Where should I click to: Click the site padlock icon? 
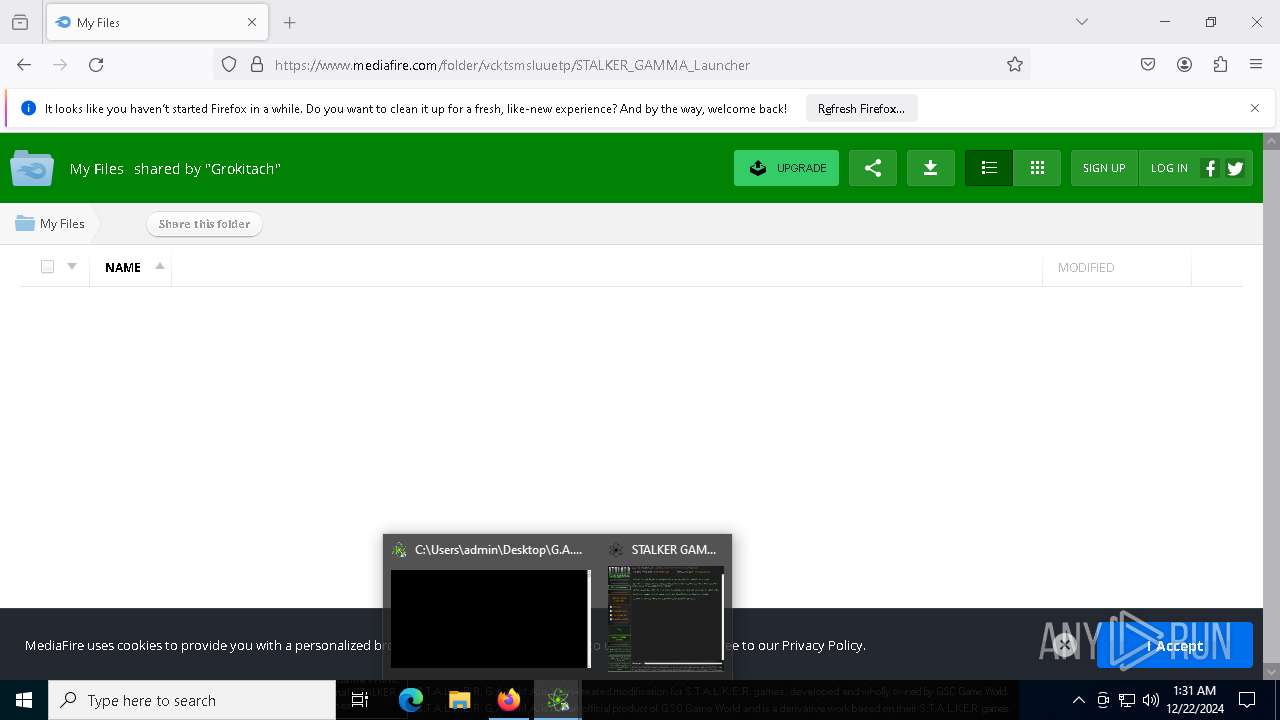tap(257, 65)
